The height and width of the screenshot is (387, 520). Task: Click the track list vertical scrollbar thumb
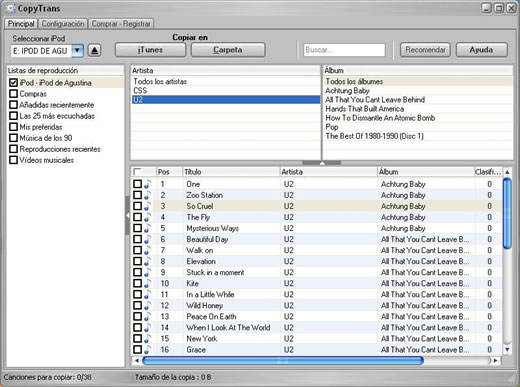click(507, 213)
